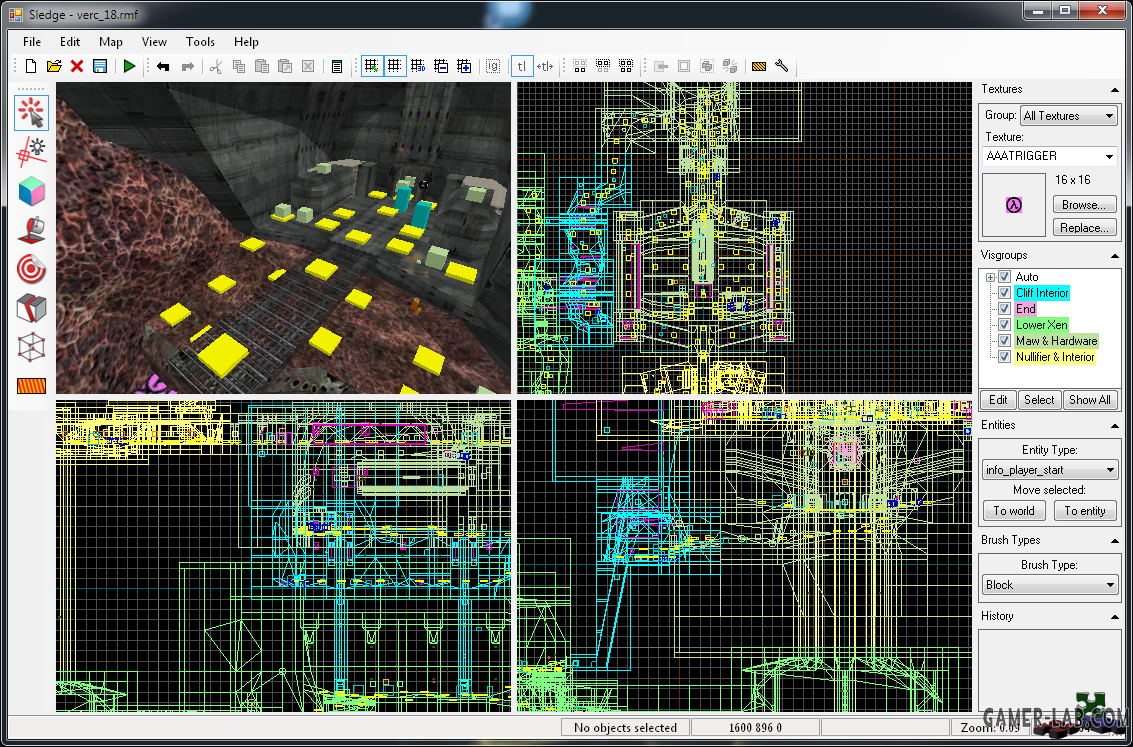The image size is (1133, 747).
Task: Click the Browse... texture button
Action: pos(1084,204)
